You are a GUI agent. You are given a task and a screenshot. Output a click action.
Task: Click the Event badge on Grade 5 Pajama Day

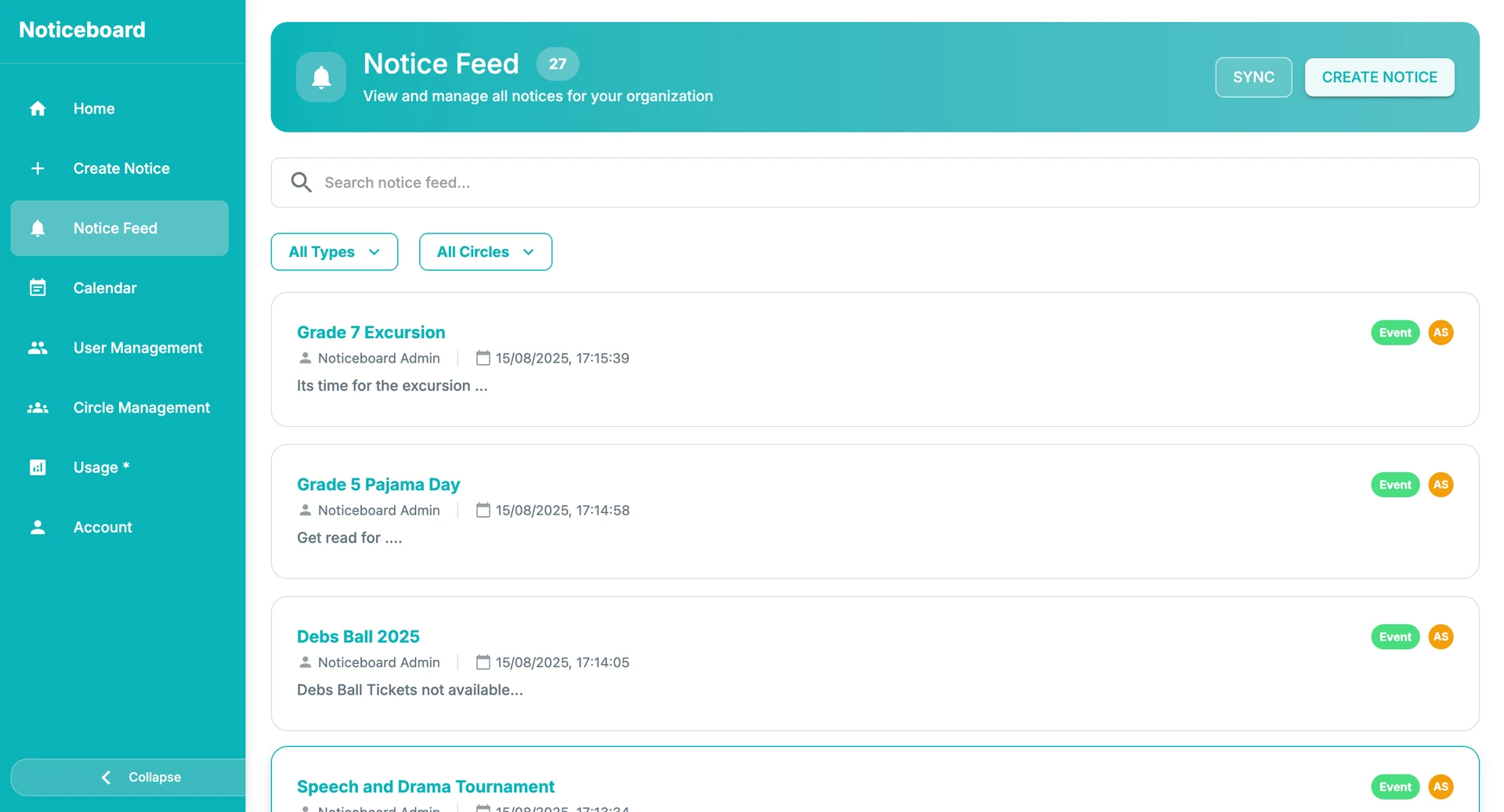pyautogui.click(x=1395, y=485)
